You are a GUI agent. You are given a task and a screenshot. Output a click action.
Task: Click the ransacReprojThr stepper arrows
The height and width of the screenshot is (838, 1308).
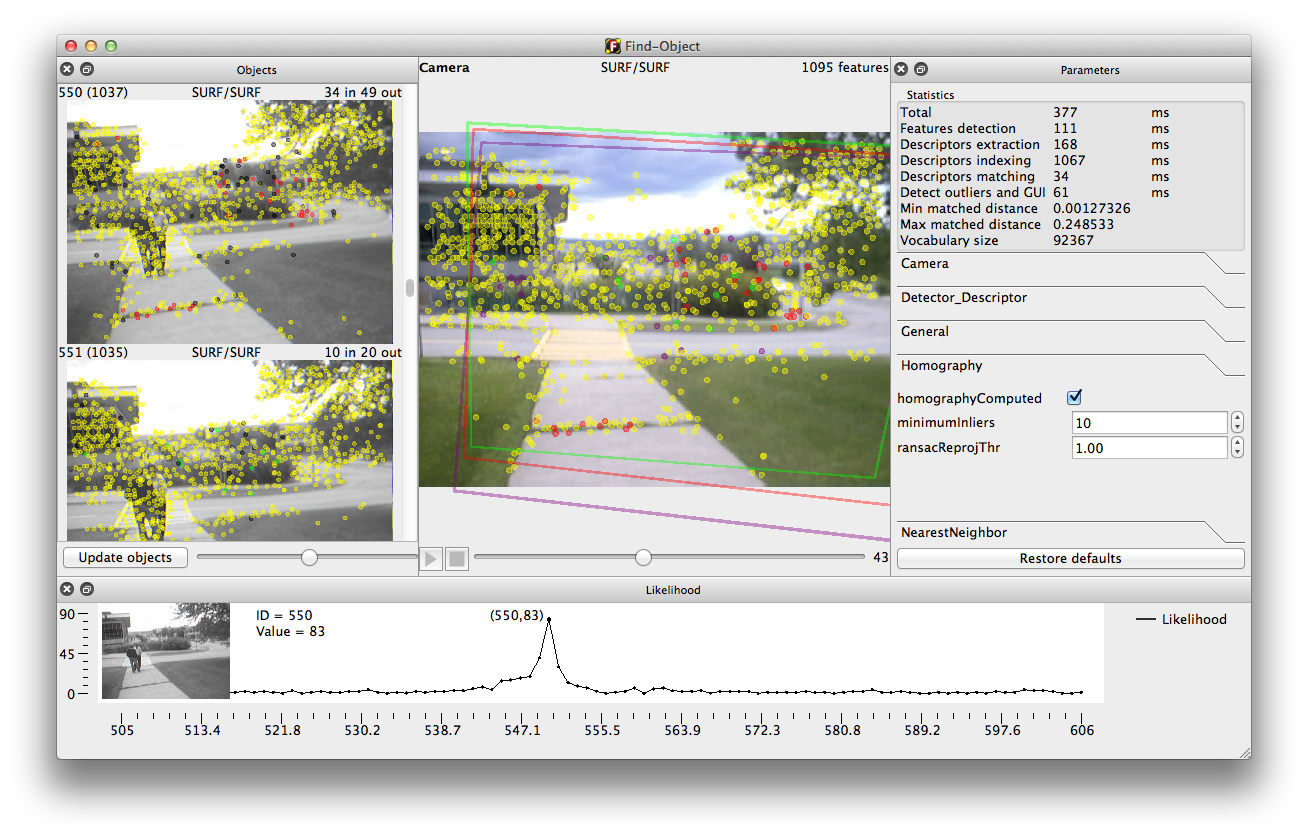coord(1237,448)
